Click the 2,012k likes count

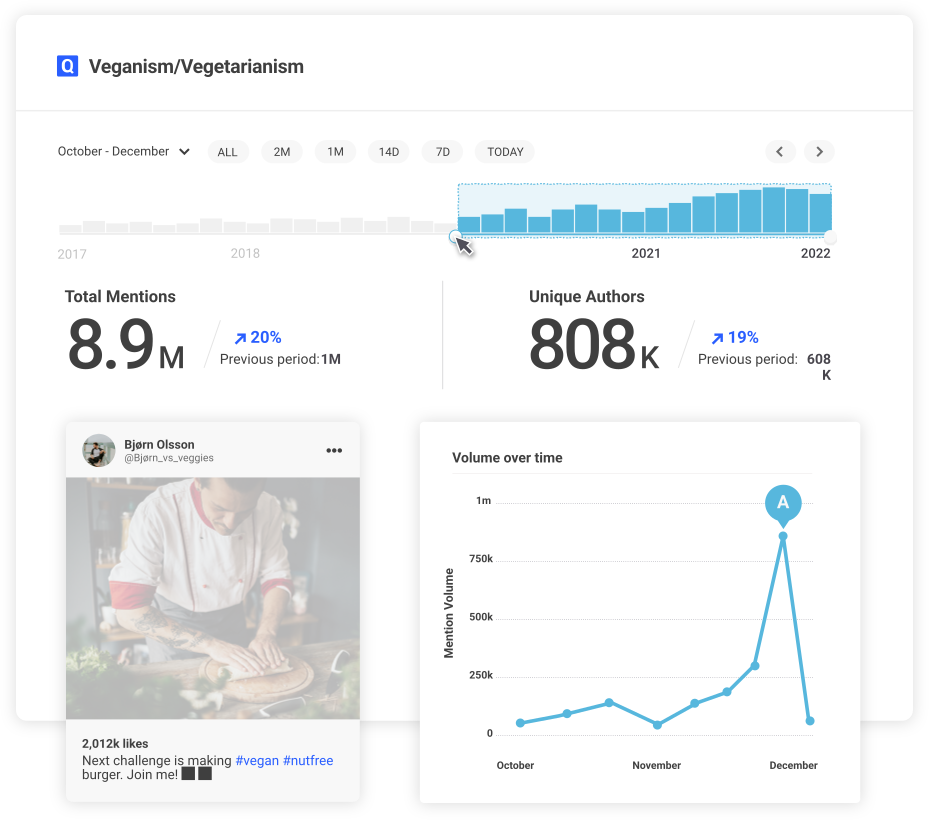coord(115,744)
